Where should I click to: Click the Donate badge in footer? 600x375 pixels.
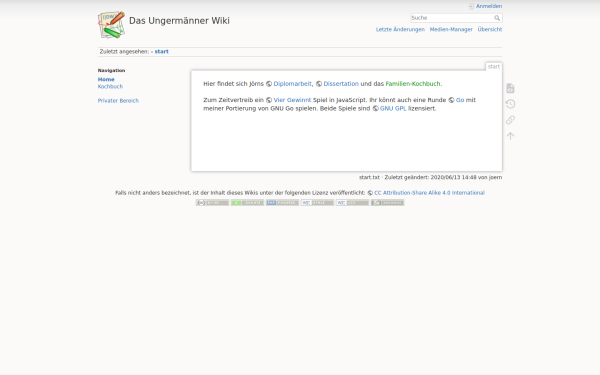247,202
